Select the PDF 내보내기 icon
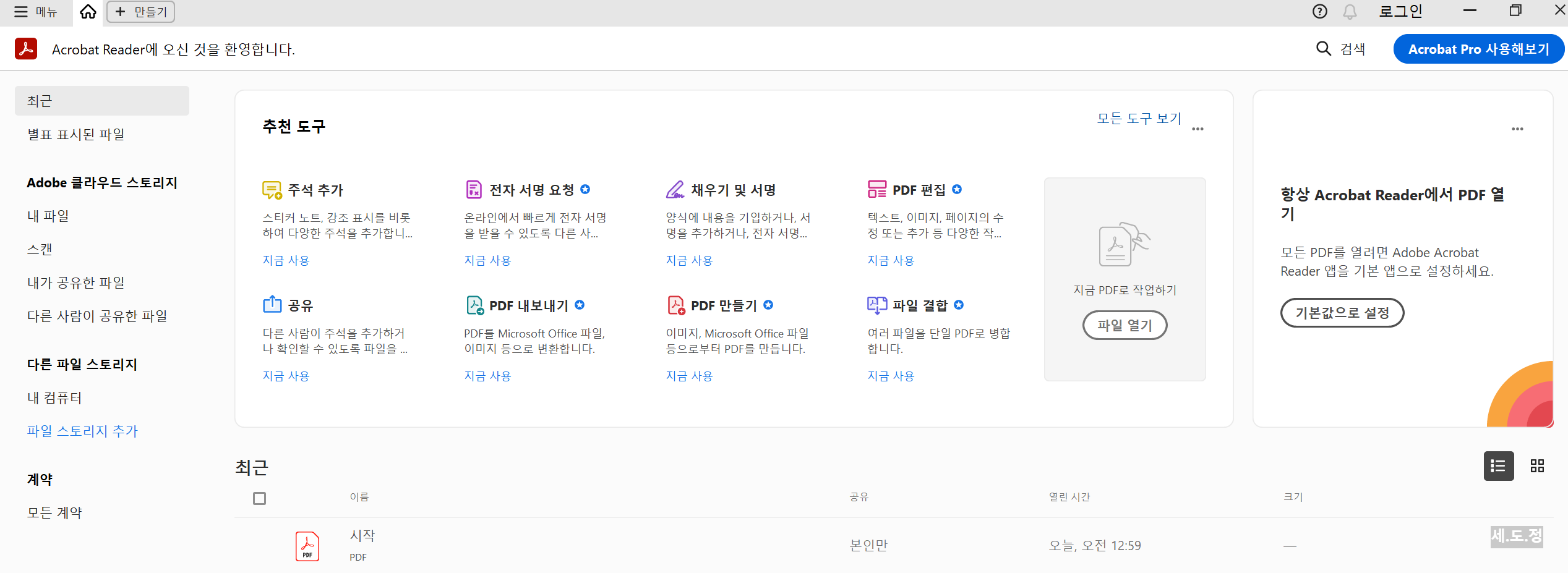The width and height of the screenshot is (1568, 573). click(x=474, y=305)
